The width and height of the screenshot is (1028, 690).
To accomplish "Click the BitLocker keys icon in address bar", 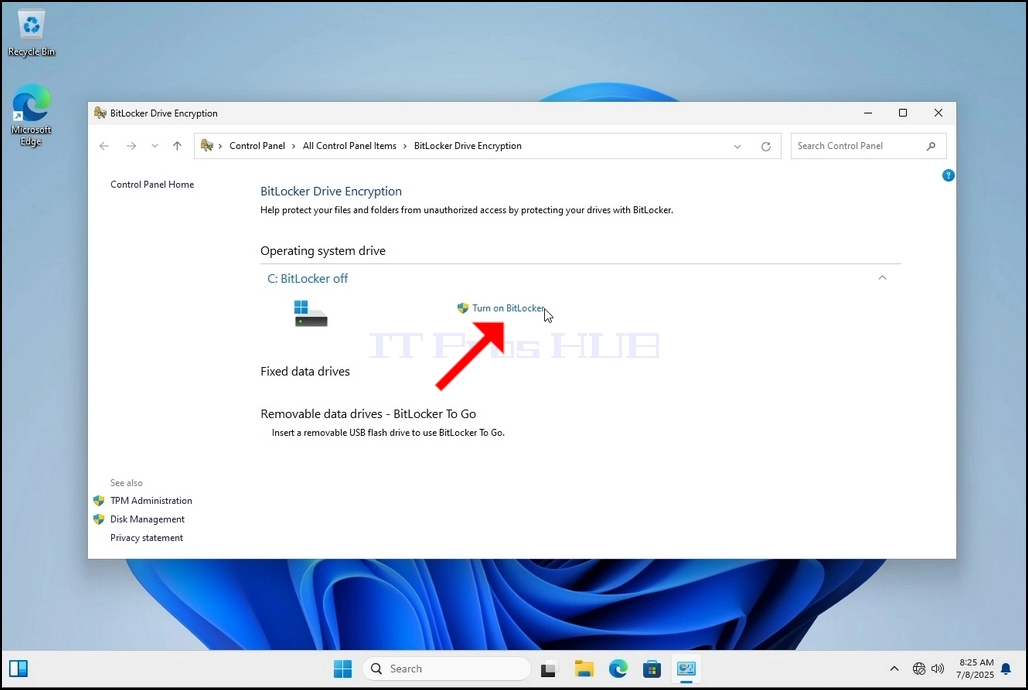I will coord(207,146).
